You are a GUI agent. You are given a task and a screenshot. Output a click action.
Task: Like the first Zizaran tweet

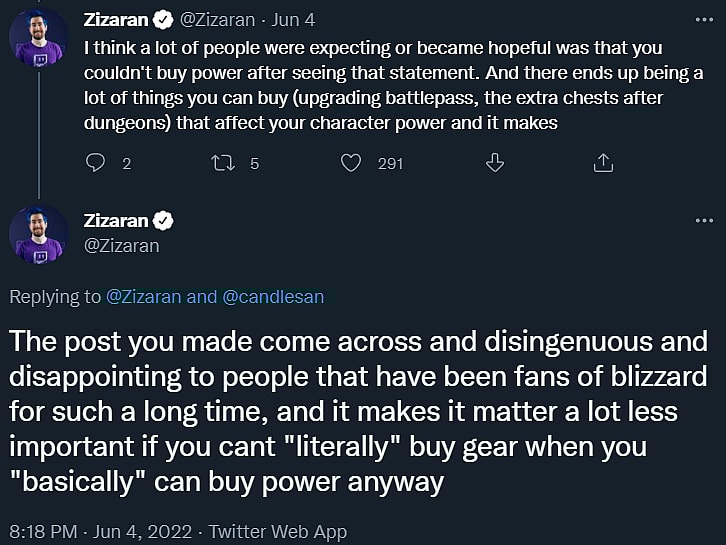(350, 162)
